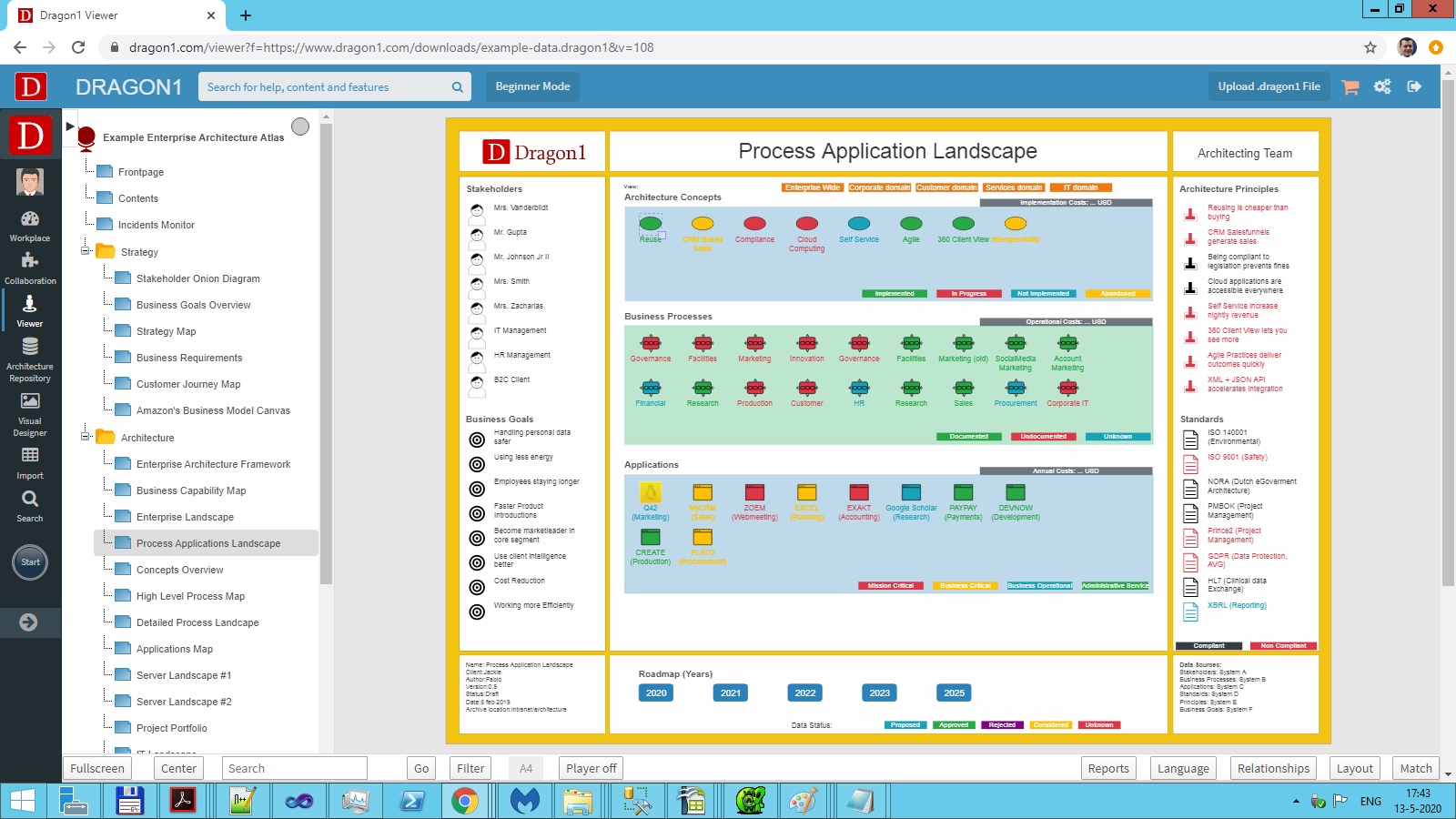Screen dimensions: 1456x819
Task: Click the Q42 (Marketing) application icon
Action: (x=651, y=492)
